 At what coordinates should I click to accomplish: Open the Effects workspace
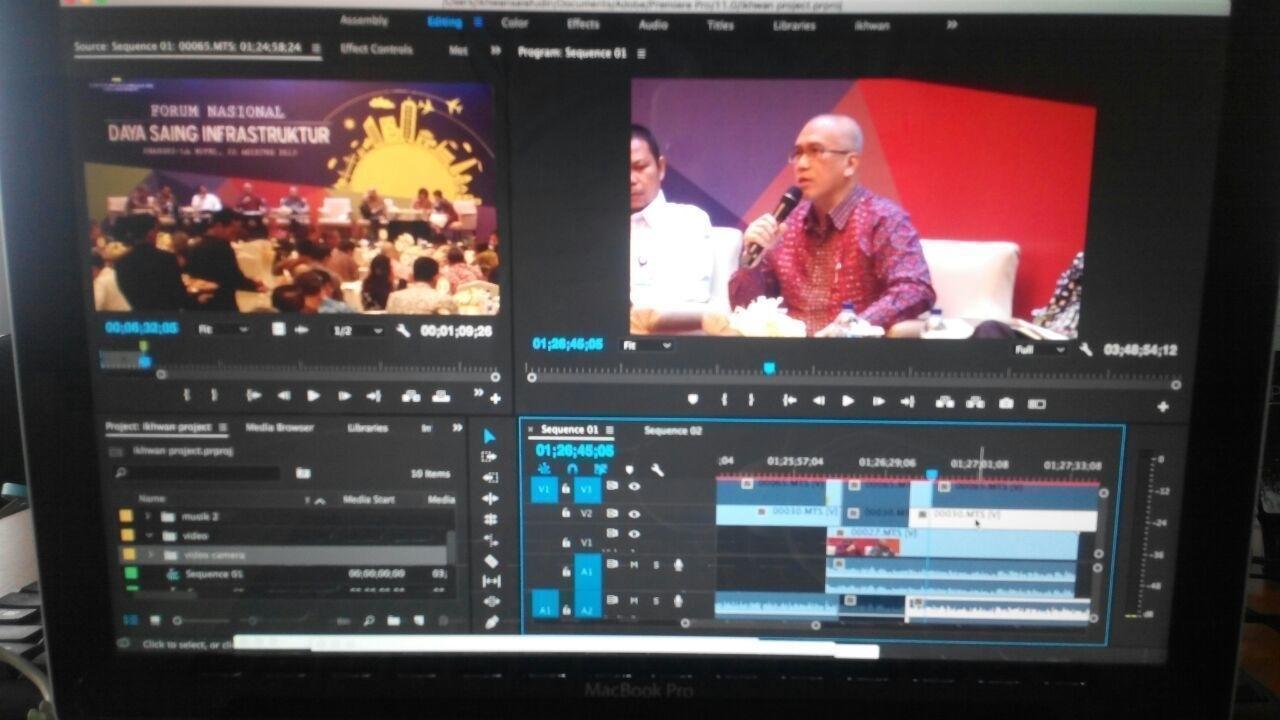[x=583, y=24]
